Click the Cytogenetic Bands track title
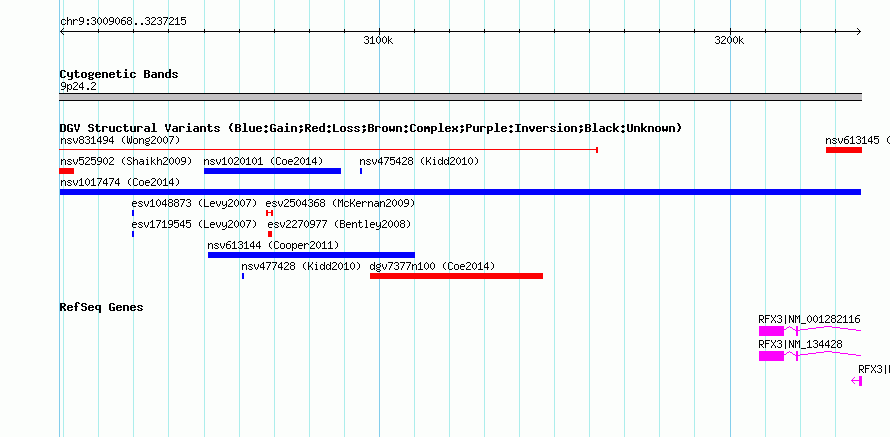This screenshot has height=437, width=890. [119, 74]
